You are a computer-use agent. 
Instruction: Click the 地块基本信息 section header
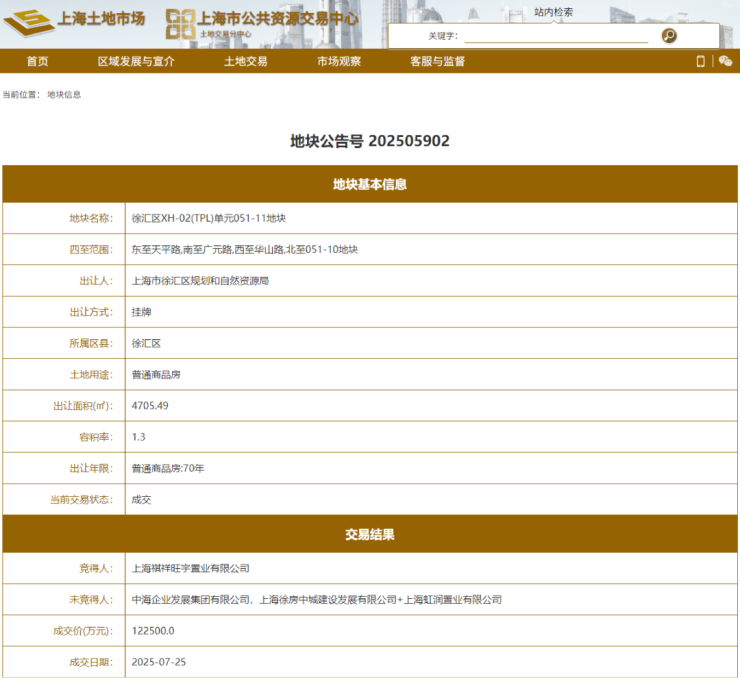(370, 185)
